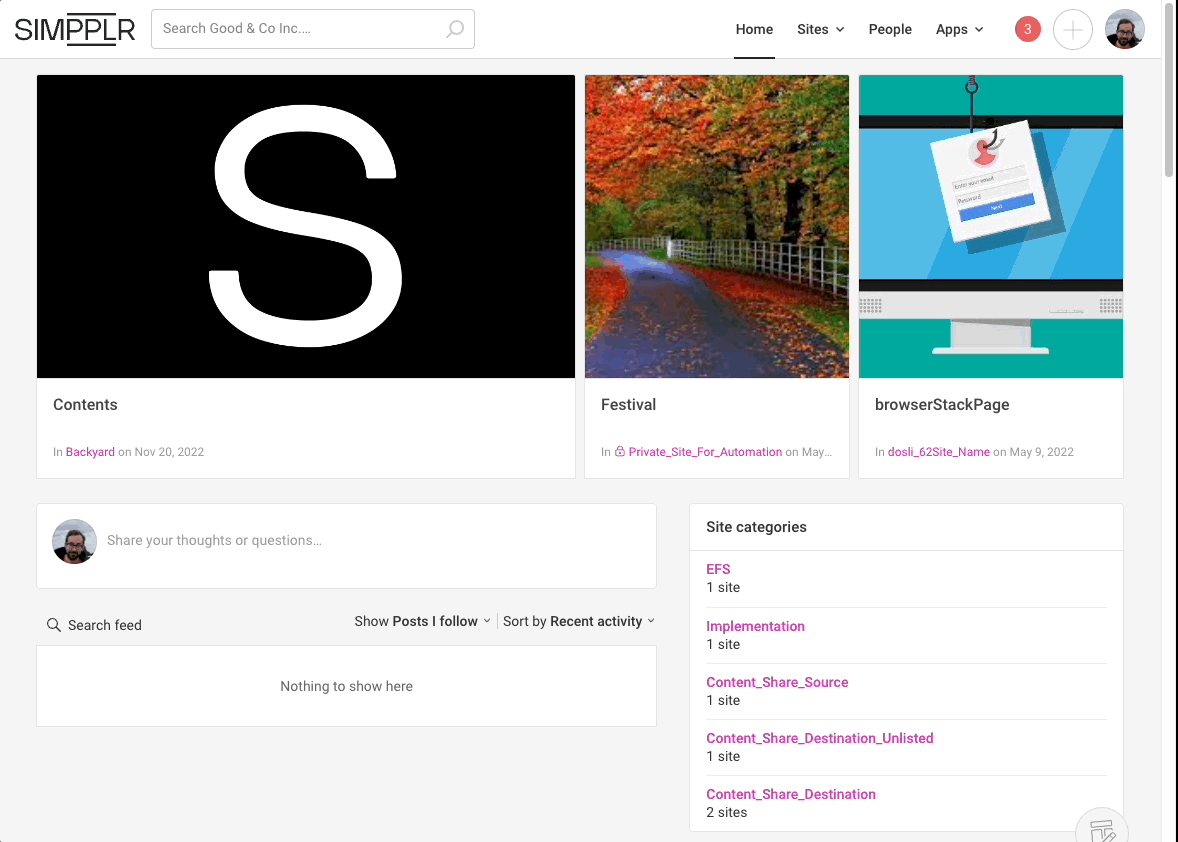
Task: Click avatar beside share thoughts box
Action: tap(74, 541)
